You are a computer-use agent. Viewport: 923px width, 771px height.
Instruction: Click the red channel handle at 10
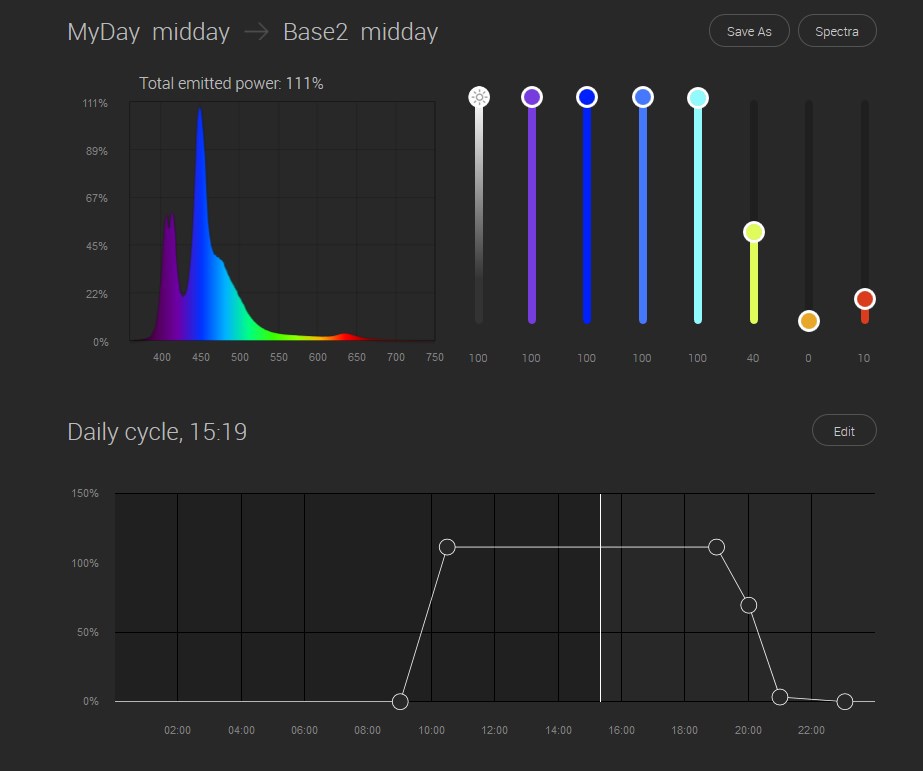865,299
